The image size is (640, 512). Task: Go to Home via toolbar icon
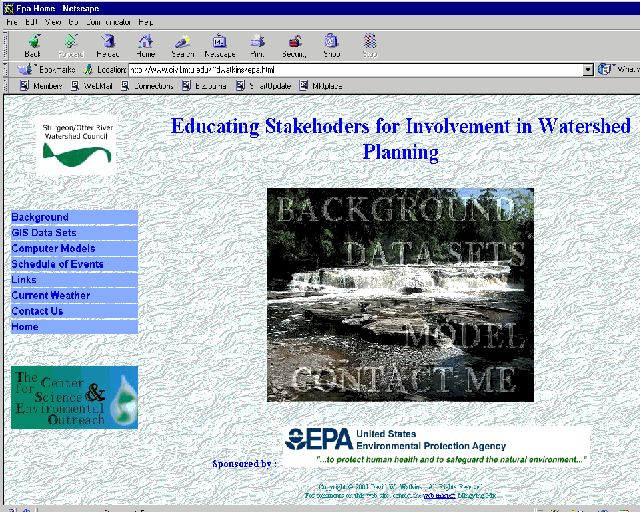pos(146,45)
